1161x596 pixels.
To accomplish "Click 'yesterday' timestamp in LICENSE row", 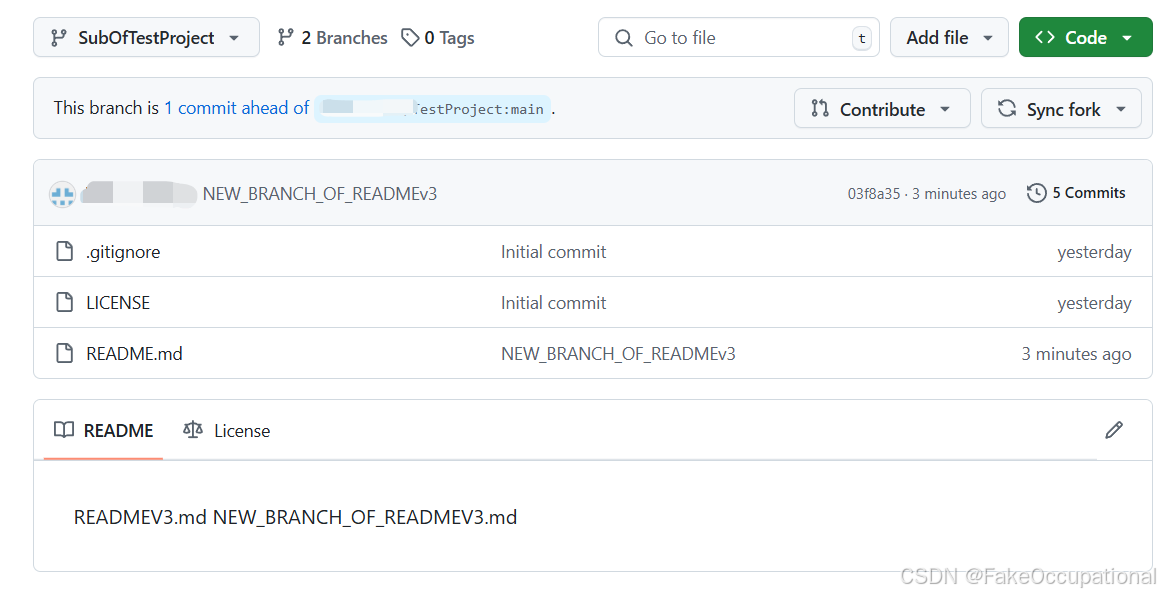I will [1094, 304].
